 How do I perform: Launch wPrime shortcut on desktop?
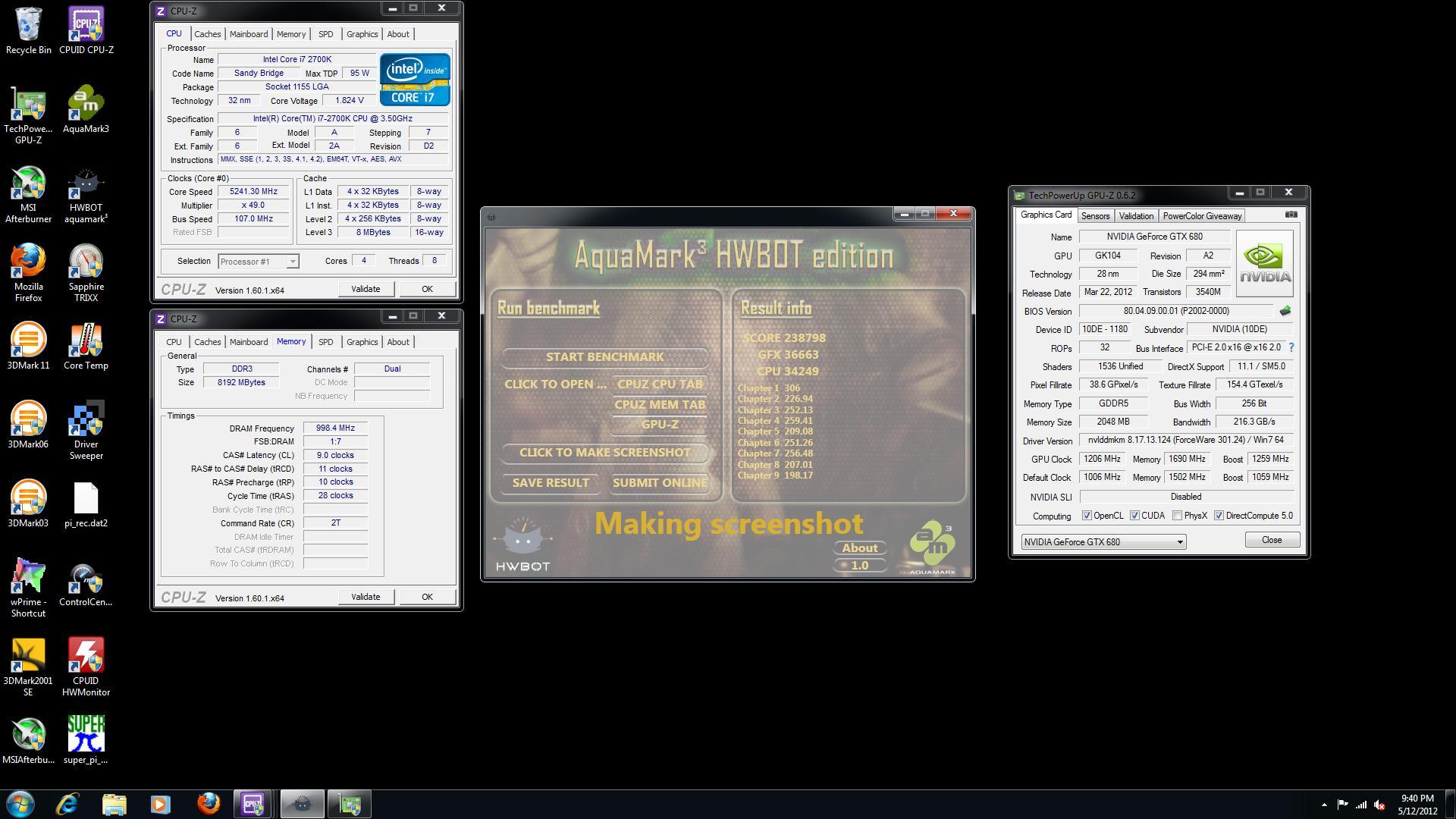[x=28, y=588]
